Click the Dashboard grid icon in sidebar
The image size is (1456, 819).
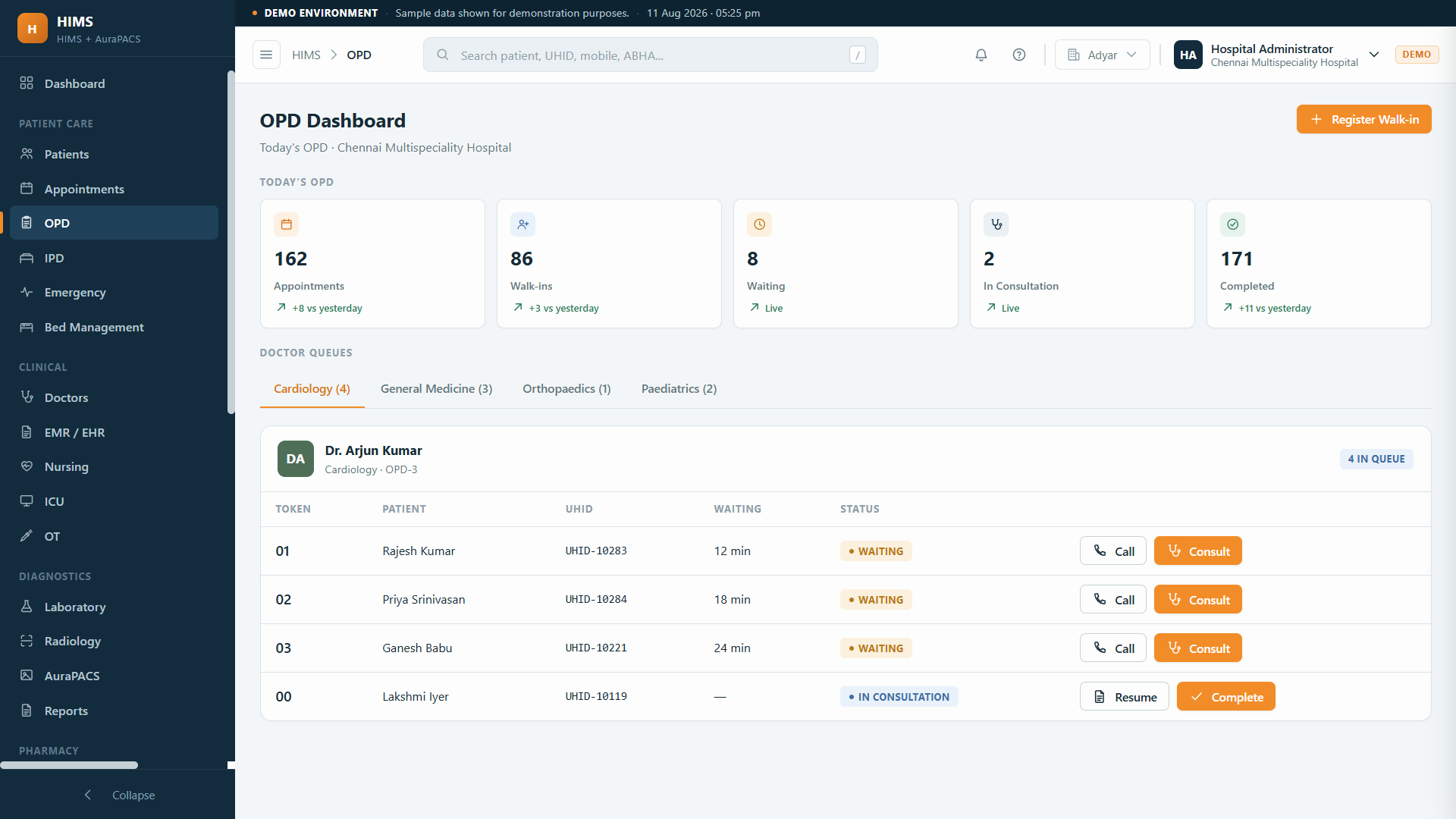point(27,83)
